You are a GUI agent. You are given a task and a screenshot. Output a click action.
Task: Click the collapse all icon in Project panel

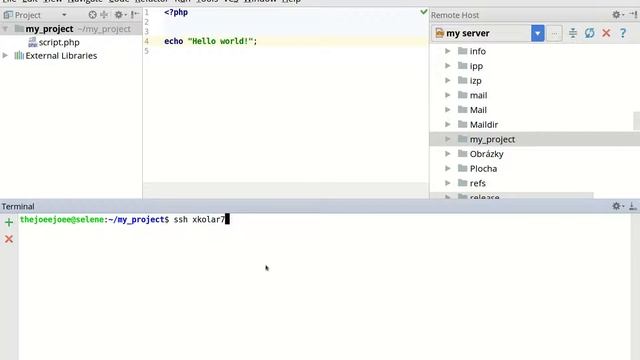104,15
